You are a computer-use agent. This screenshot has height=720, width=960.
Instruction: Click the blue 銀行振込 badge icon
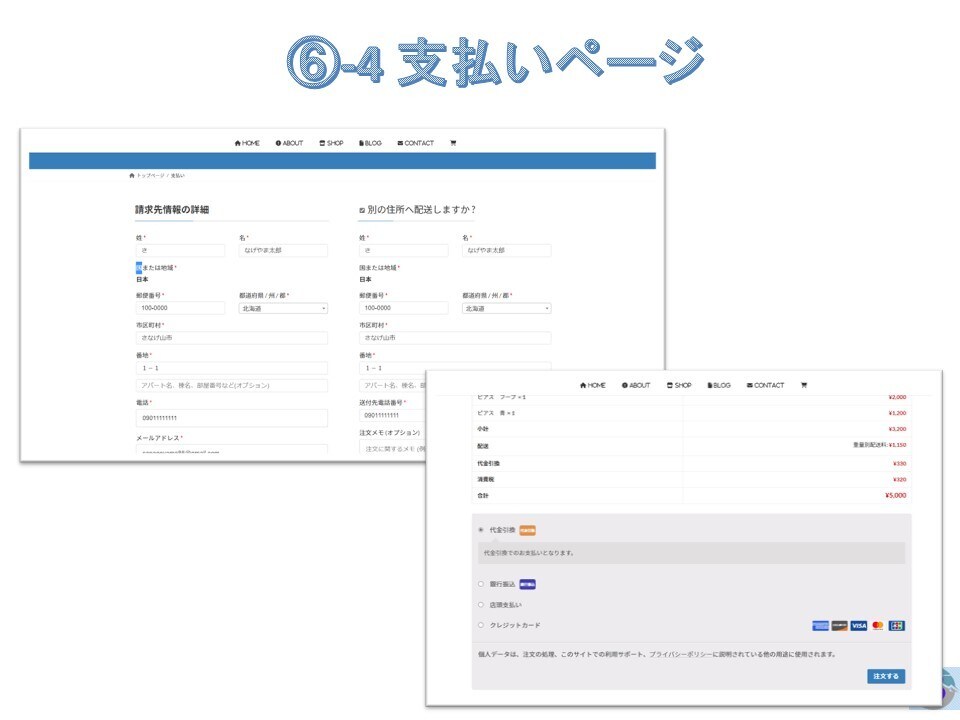pyautogui.click(x=527, y=585)
